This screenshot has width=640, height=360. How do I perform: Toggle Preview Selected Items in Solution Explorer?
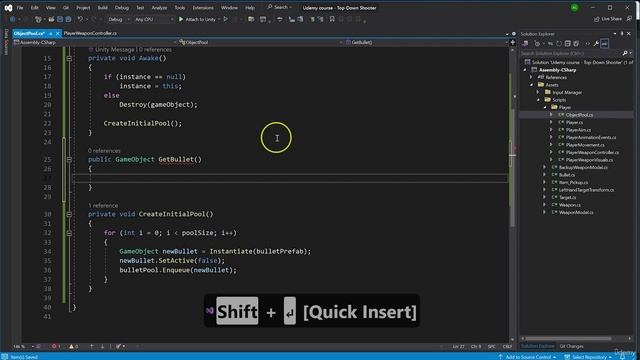coord(604,44)
